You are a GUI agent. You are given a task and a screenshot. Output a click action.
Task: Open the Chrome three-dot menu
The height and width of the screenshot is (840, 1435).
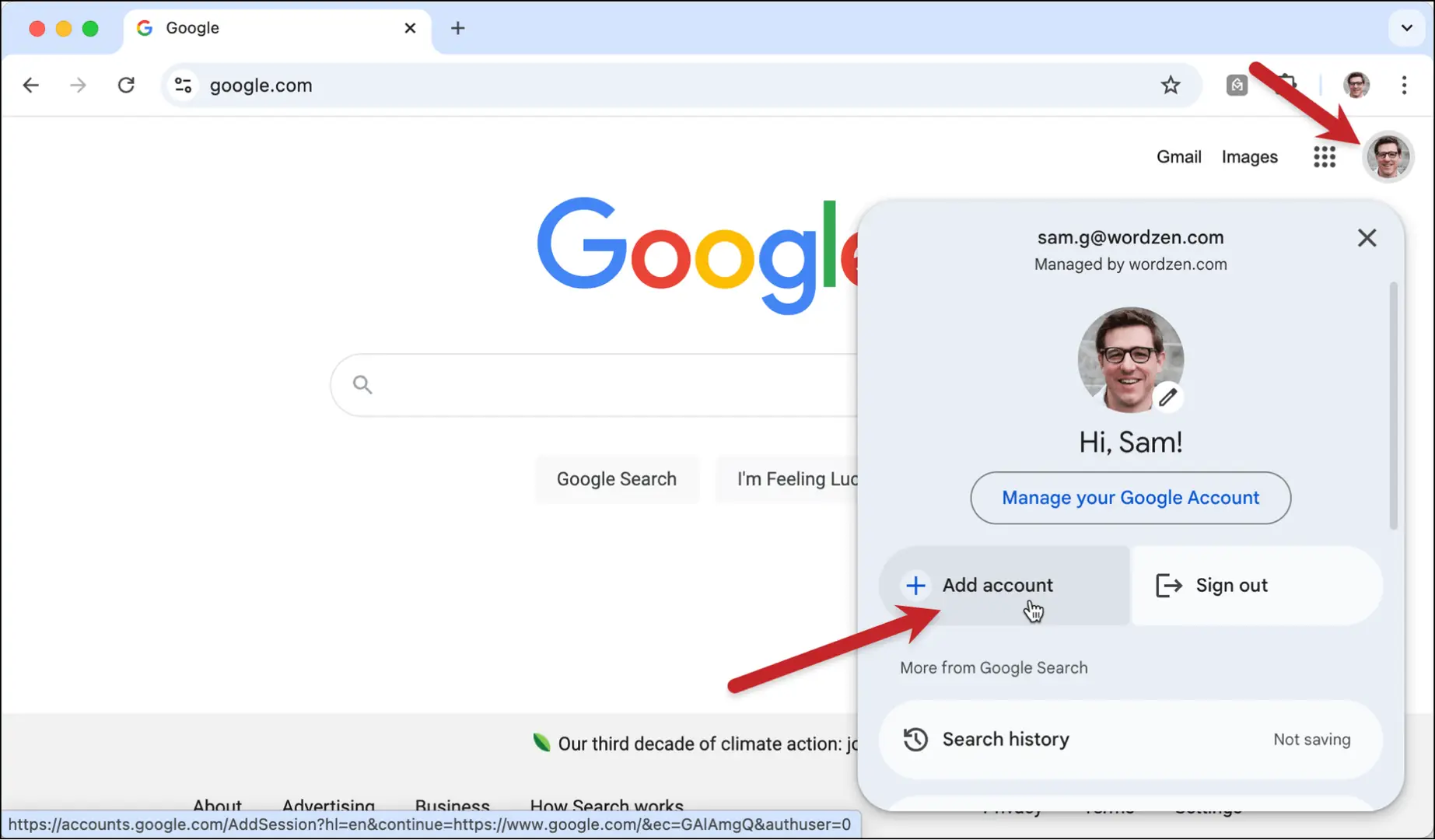1405,85
